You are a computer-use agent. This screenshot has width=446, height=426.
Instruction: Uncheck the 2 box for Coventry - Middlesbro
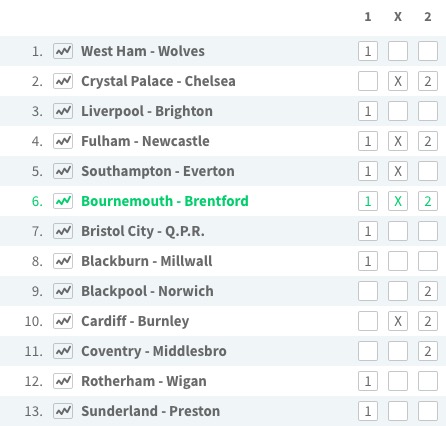coord(428,351)
